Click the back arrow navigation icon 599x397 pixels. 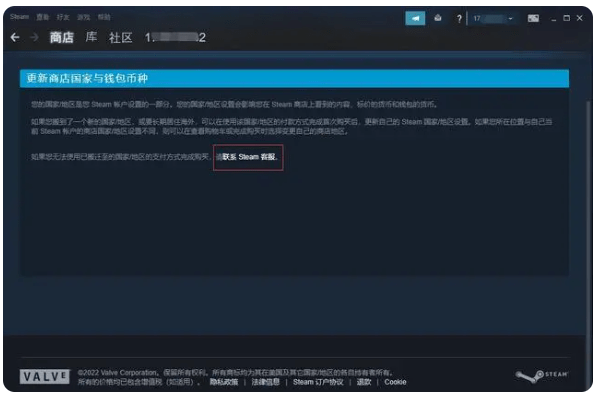click(15, 37)
